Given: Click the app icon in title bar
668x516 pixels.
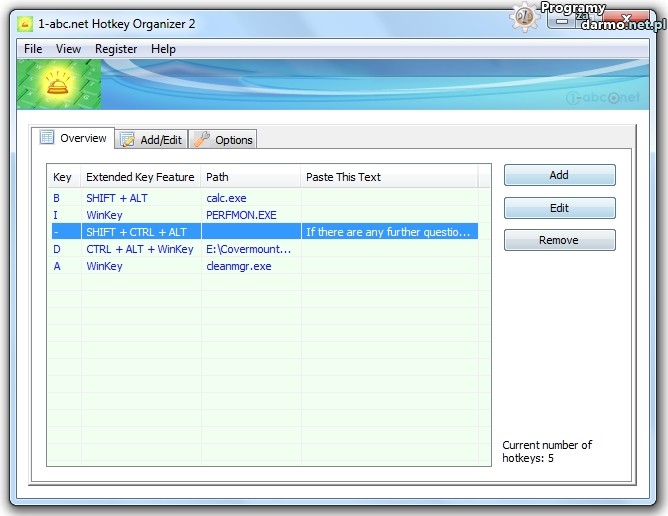Looking at the screenshot, I should click(x=25, y=24).
